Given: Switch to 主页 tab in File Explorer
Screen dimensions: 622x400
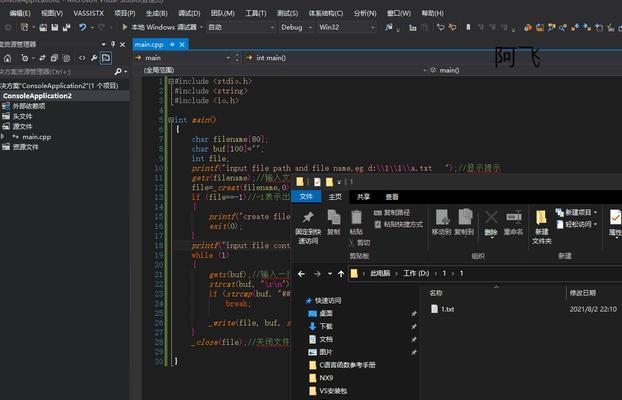Looking at the screenshot, I should (x=335, y=196).
